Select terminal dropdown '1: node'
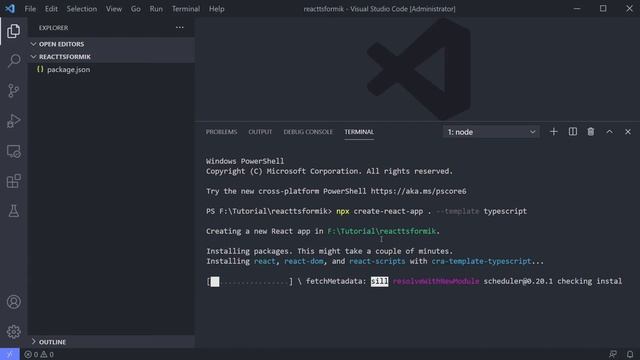Viewport: 640px width, 360px height. pyautogui.click(x=491, y=132)
